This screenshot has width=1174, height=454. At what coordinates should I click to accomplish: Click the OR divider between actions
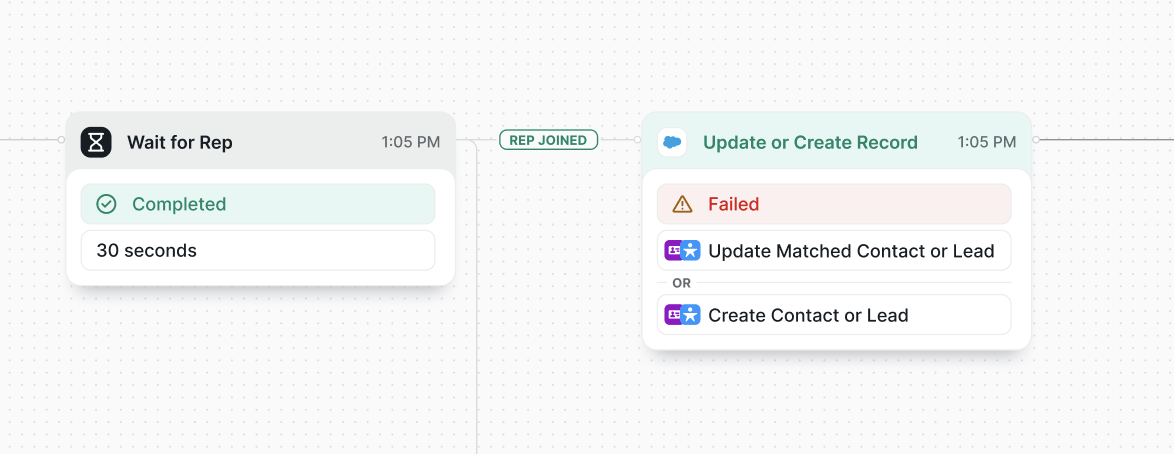pyautogui.click(x=681, y=283)
